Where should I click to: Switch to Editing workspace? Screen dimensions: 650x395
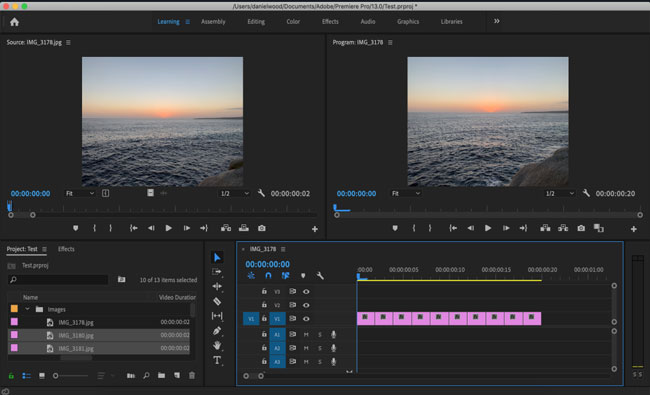(x=256, y=22)
